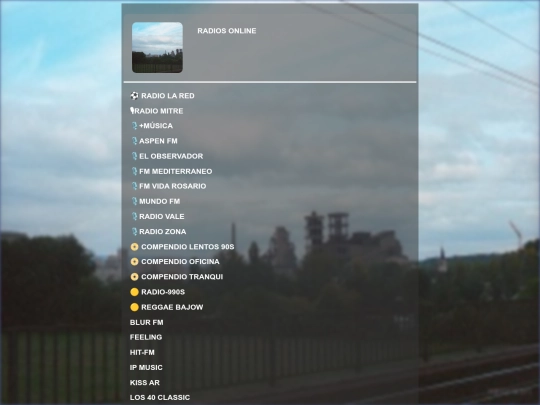Click the blue icon next to MUNDO FM
Screen dimensions: 540x405
click(134, 201)
